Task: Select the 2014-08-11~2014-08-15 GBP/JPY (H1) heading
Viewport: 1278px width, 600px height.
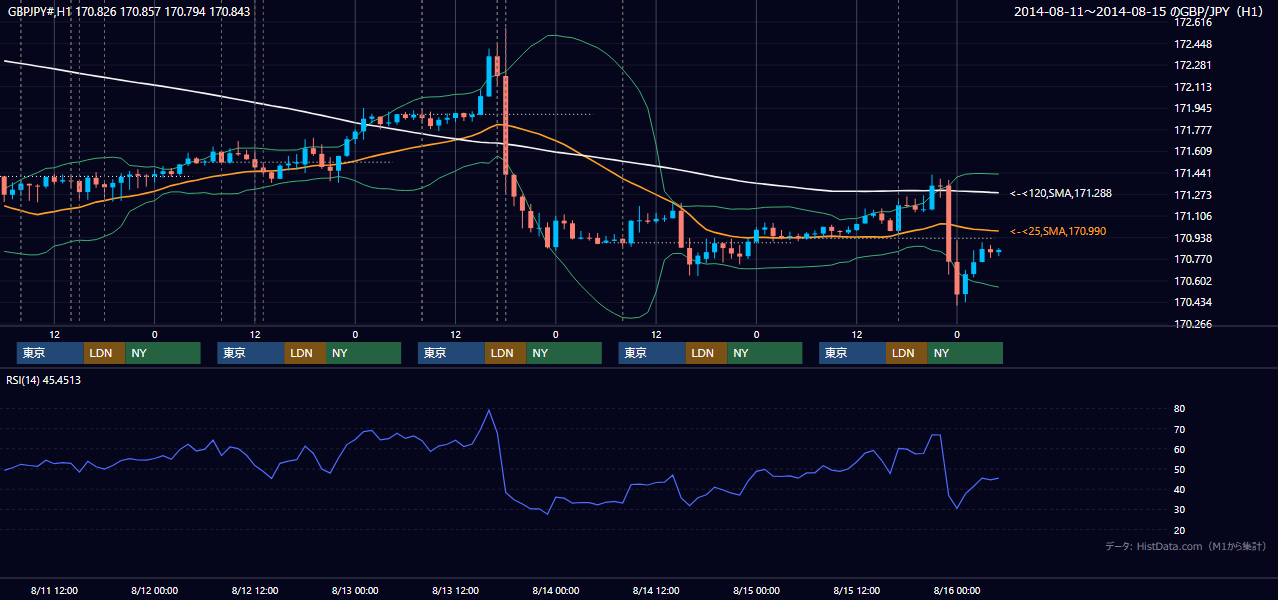Action: pos(1139,11)
